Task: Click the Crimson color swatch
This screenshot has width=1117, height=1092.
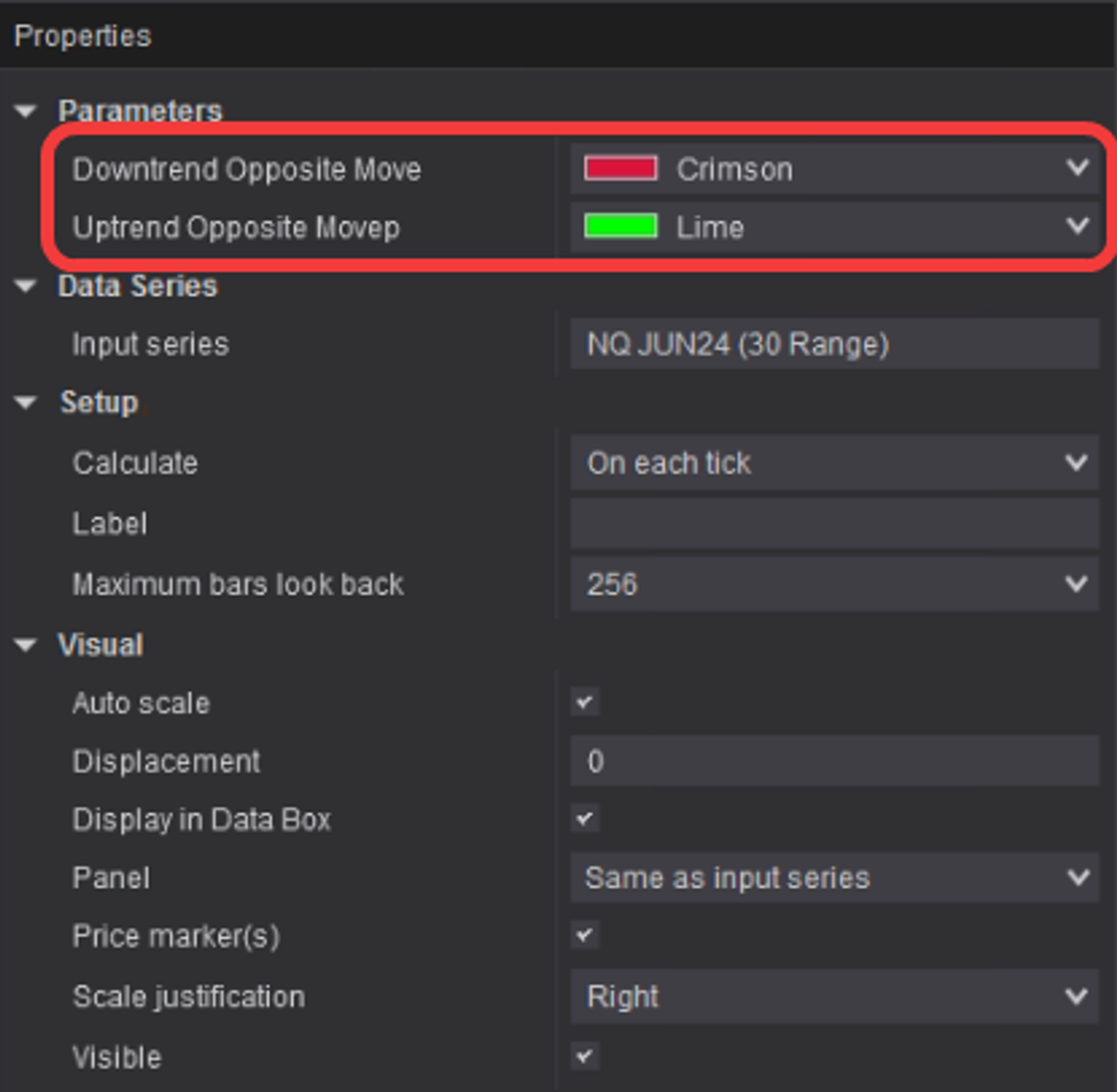Action: tap(620, 169)
